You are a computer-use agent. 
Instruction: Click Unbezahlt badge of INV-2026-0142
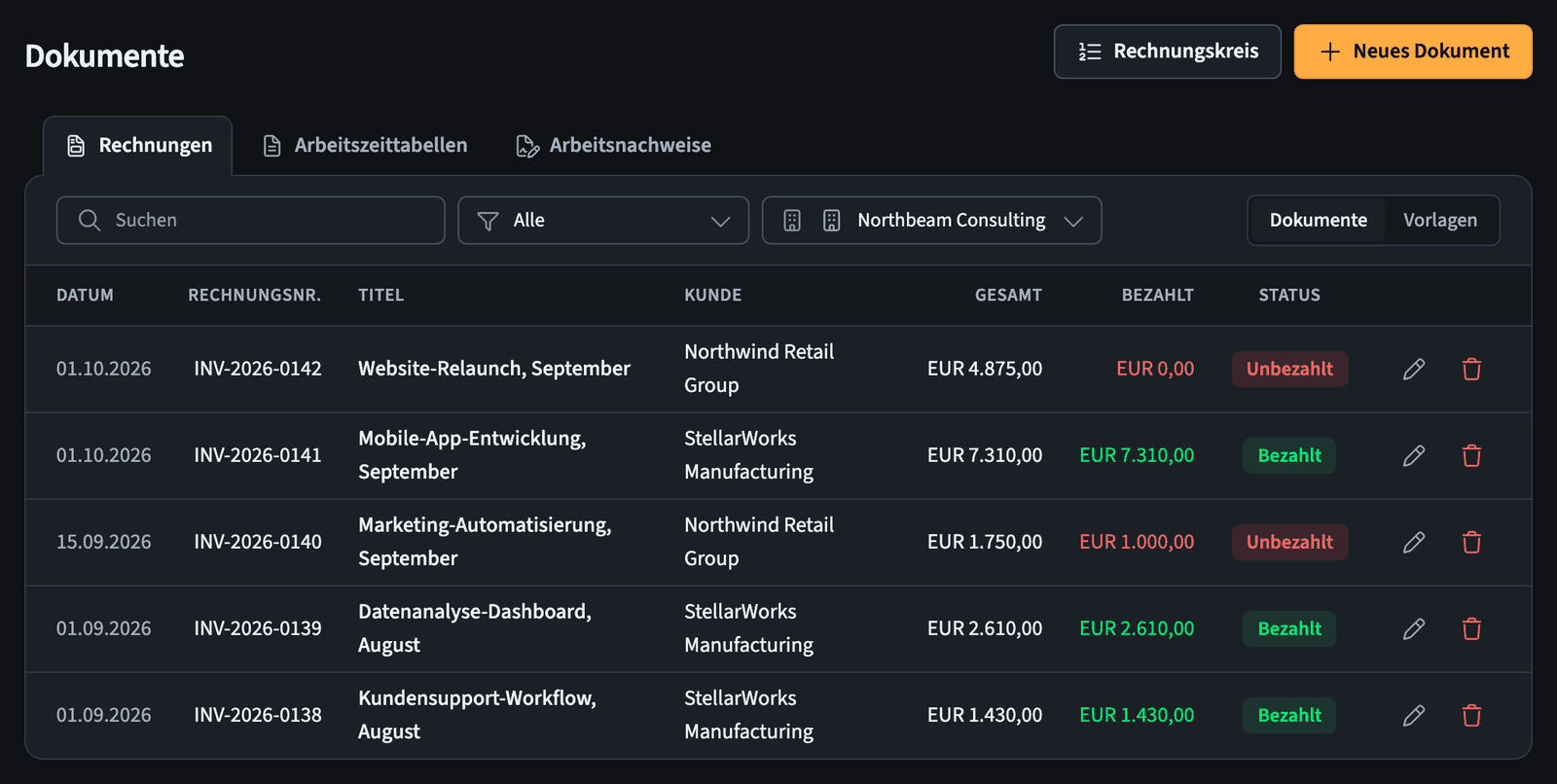[x=1289, y=369]
